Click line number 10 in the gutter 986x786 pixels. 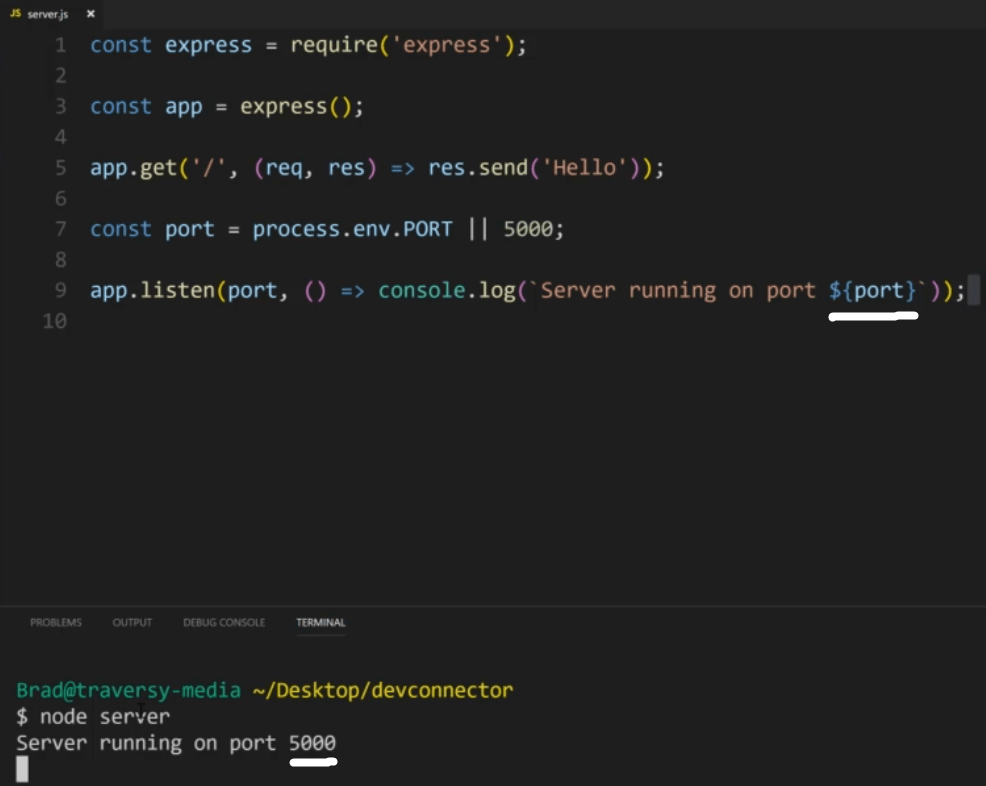coord(55,321)
